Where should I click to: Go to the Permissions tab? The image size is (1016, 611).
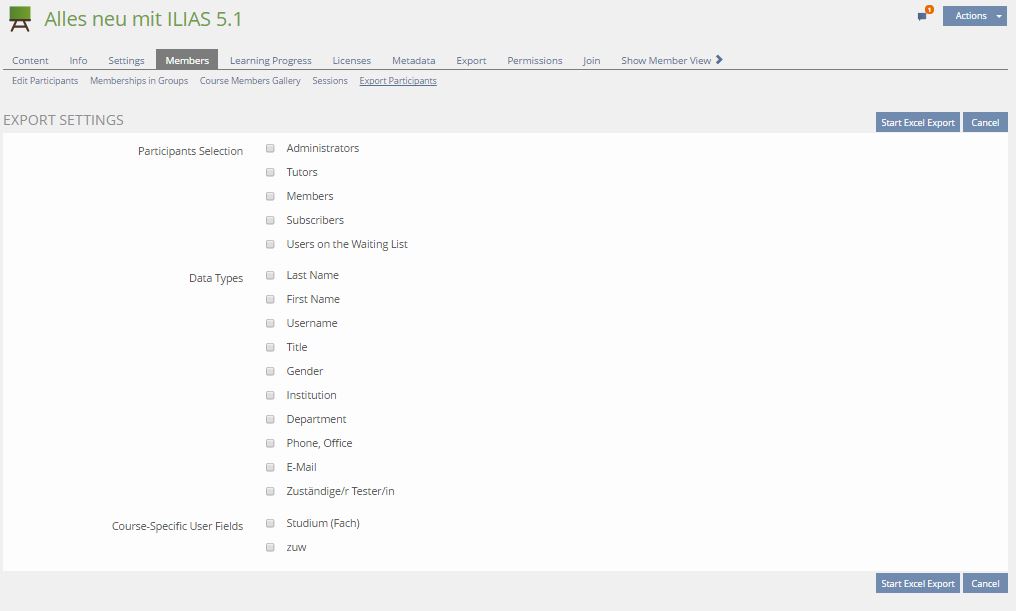click(x=534, y=61)
